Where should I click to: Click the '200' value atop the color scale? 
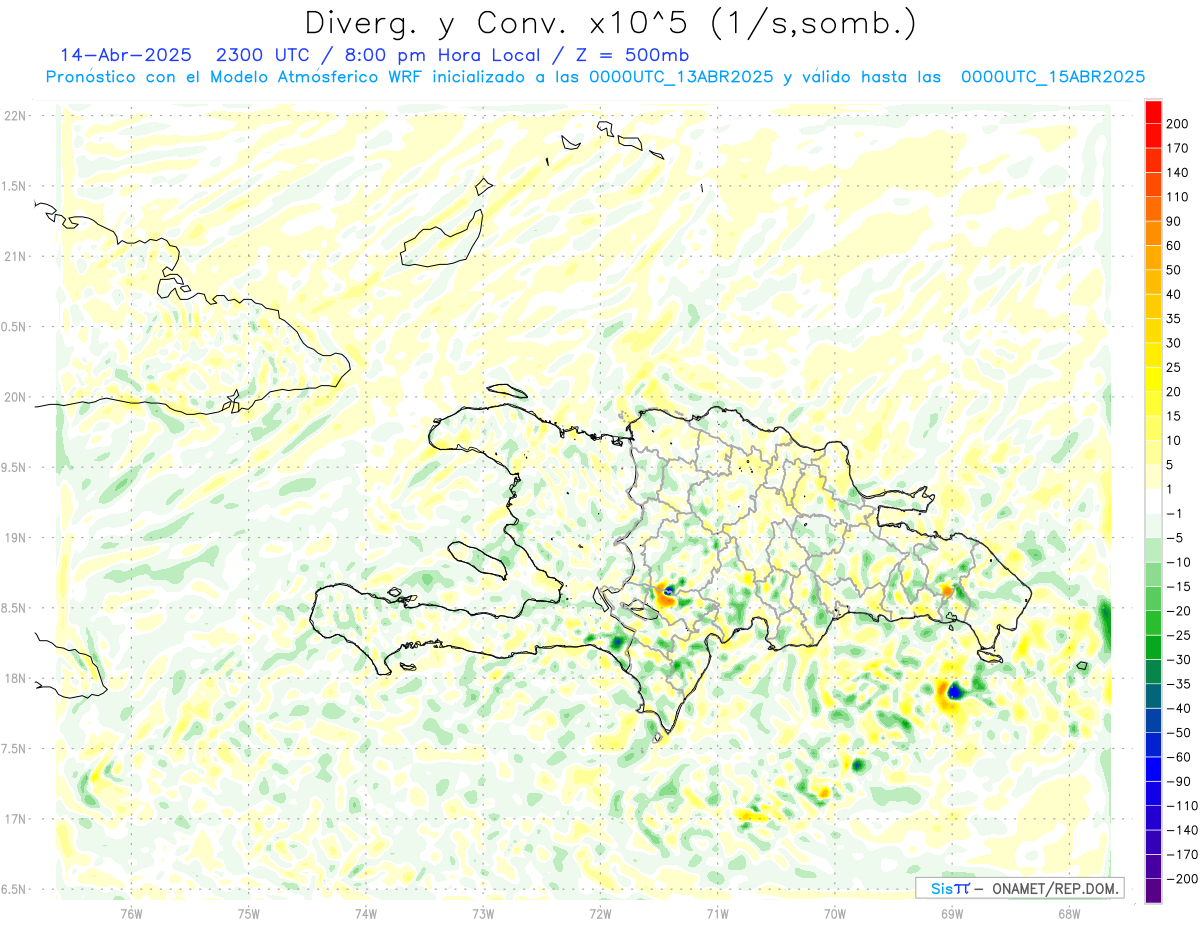pyautogui.click(x=1178, y=124)
